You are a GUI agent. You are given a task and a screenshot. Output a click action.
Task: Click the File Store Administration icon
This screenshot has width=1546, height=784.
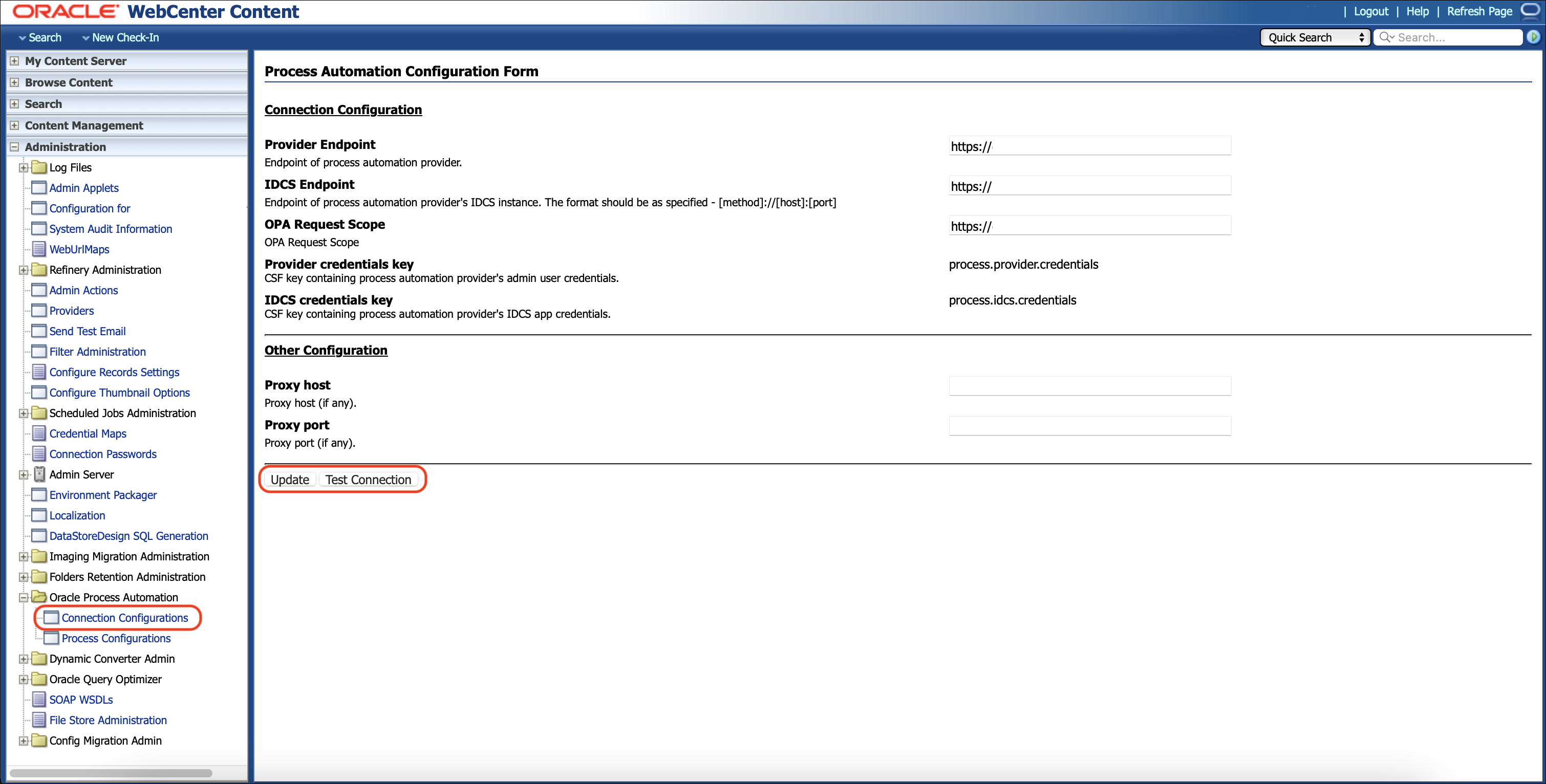click(38, 720)
